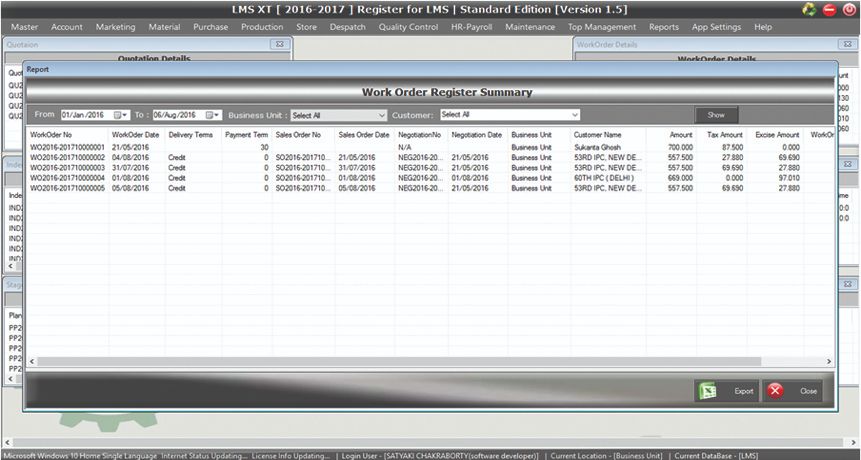Click the Export button

[726, 391]
